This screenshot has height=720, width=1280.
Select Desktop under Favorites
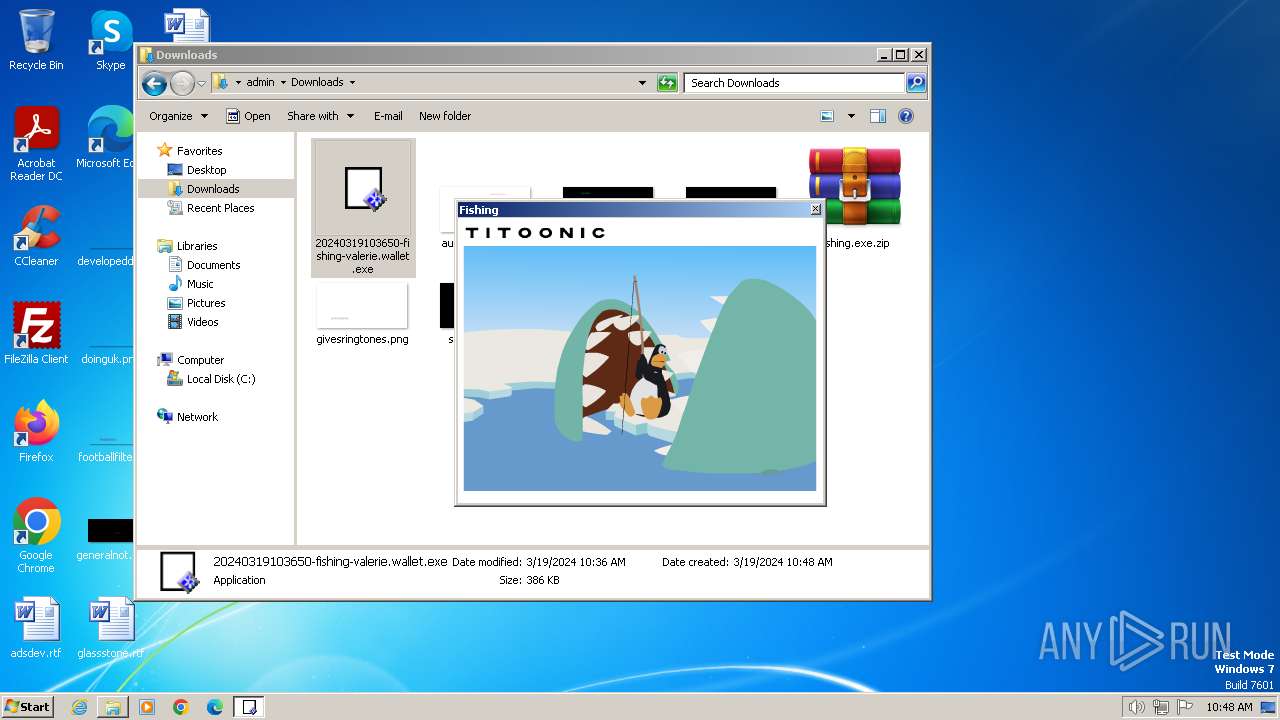click(206, 170)
